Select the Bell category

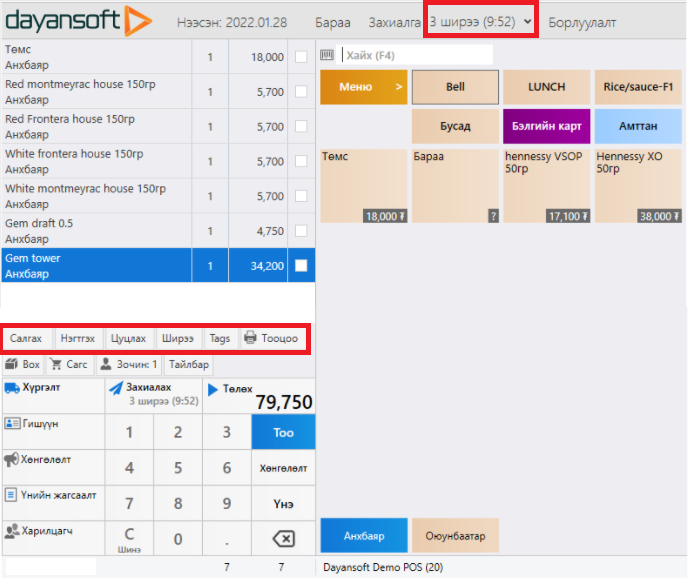455,87
